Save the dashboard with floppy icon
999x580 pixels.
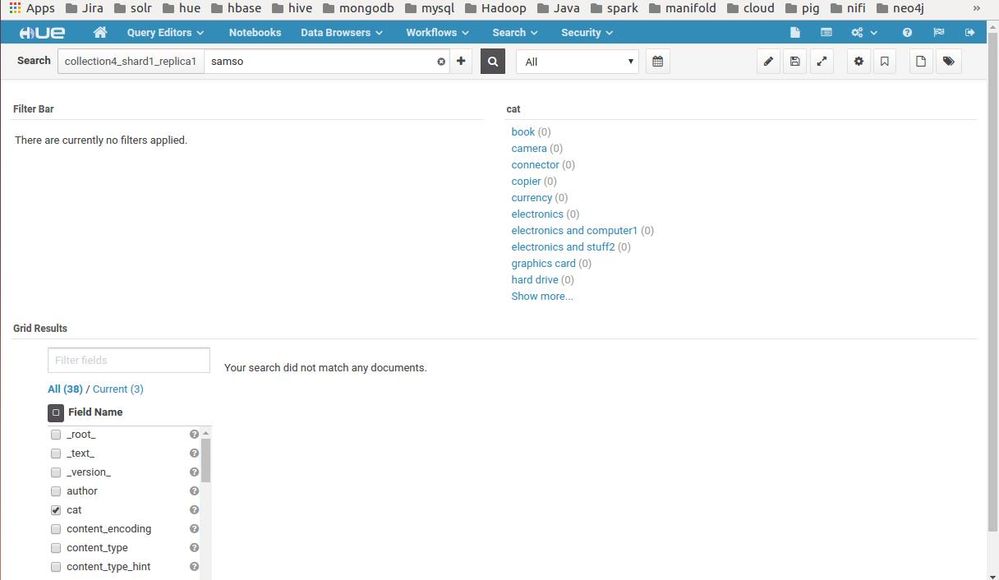(x=794, y=61)
